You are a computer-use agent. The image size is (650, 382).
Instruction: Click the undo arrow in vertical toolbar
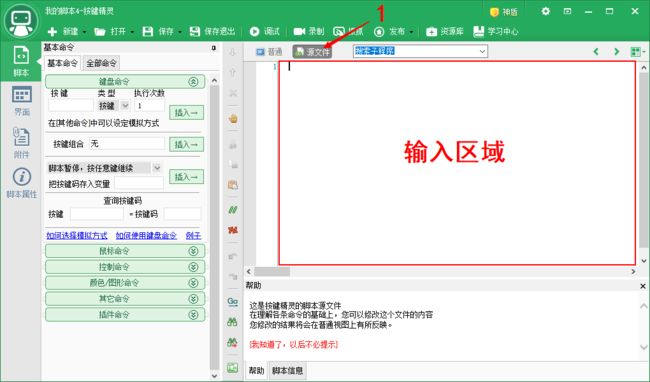click(233, 256)
